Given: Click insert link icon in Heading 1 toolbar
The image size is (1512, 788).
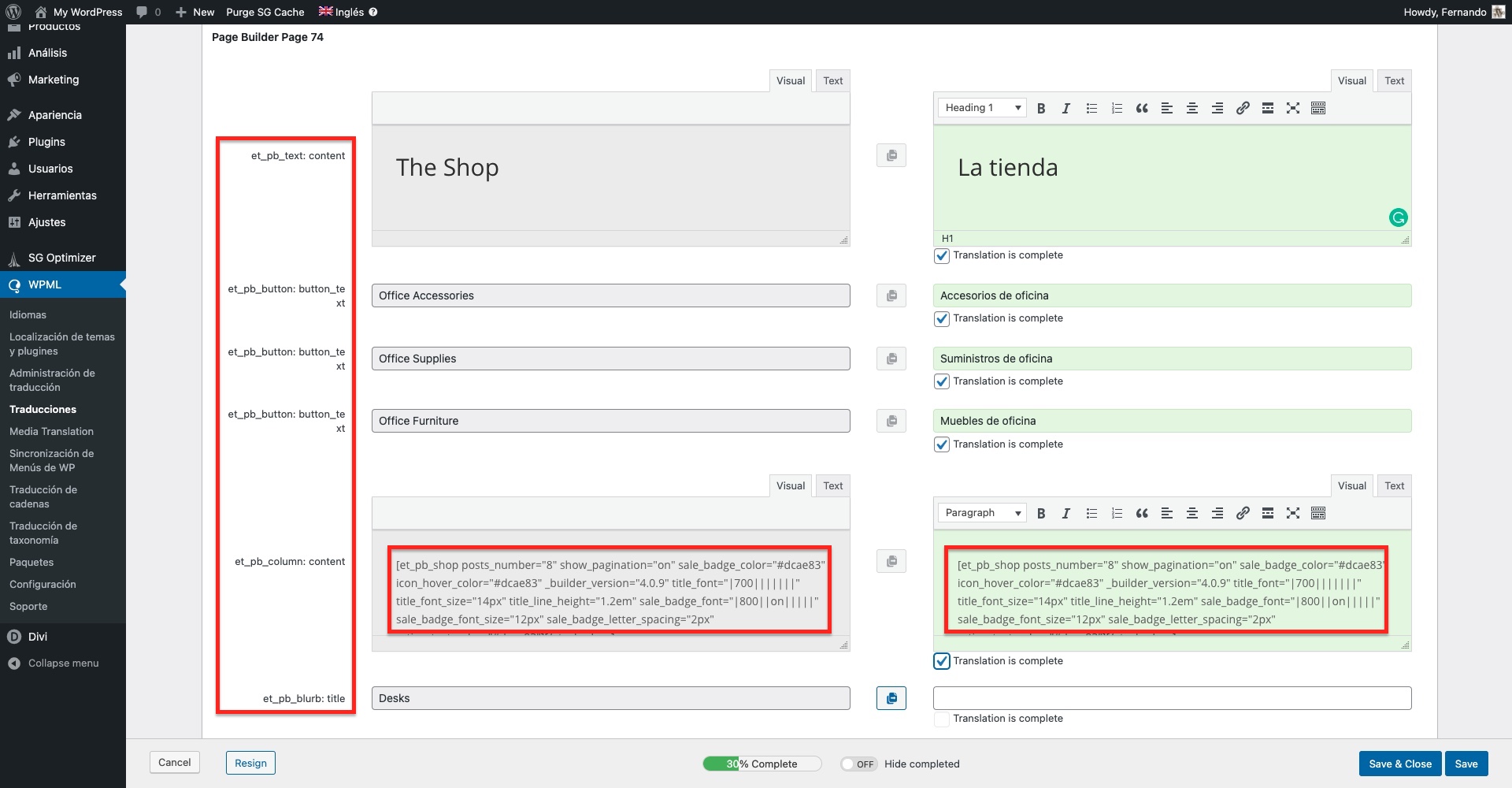Looking at the screenshot, I should [x=1242, y=109].
